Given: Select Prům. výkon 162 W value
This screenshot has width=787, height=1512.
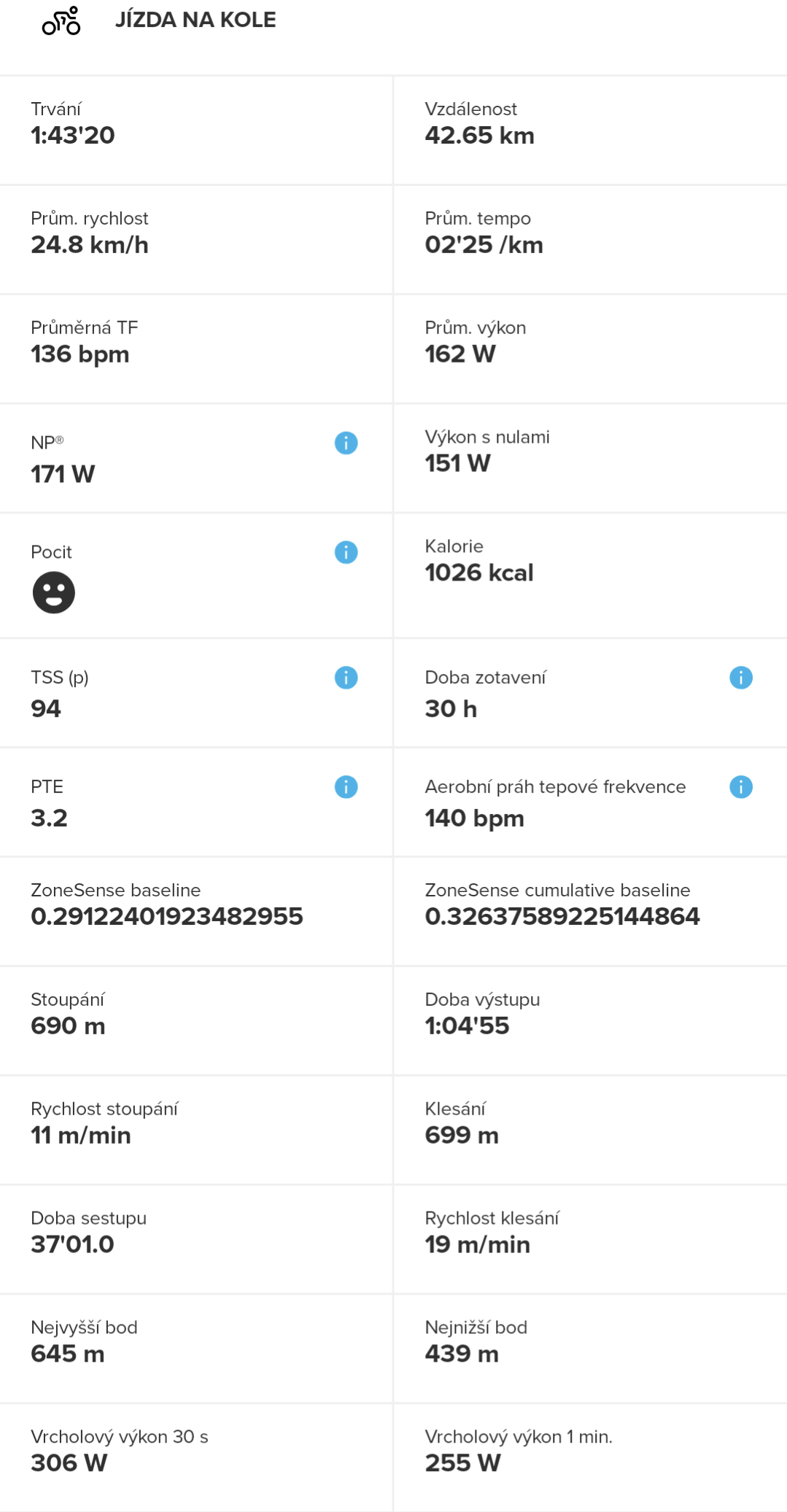Looking at the screenshot, I should coord(460,354).
